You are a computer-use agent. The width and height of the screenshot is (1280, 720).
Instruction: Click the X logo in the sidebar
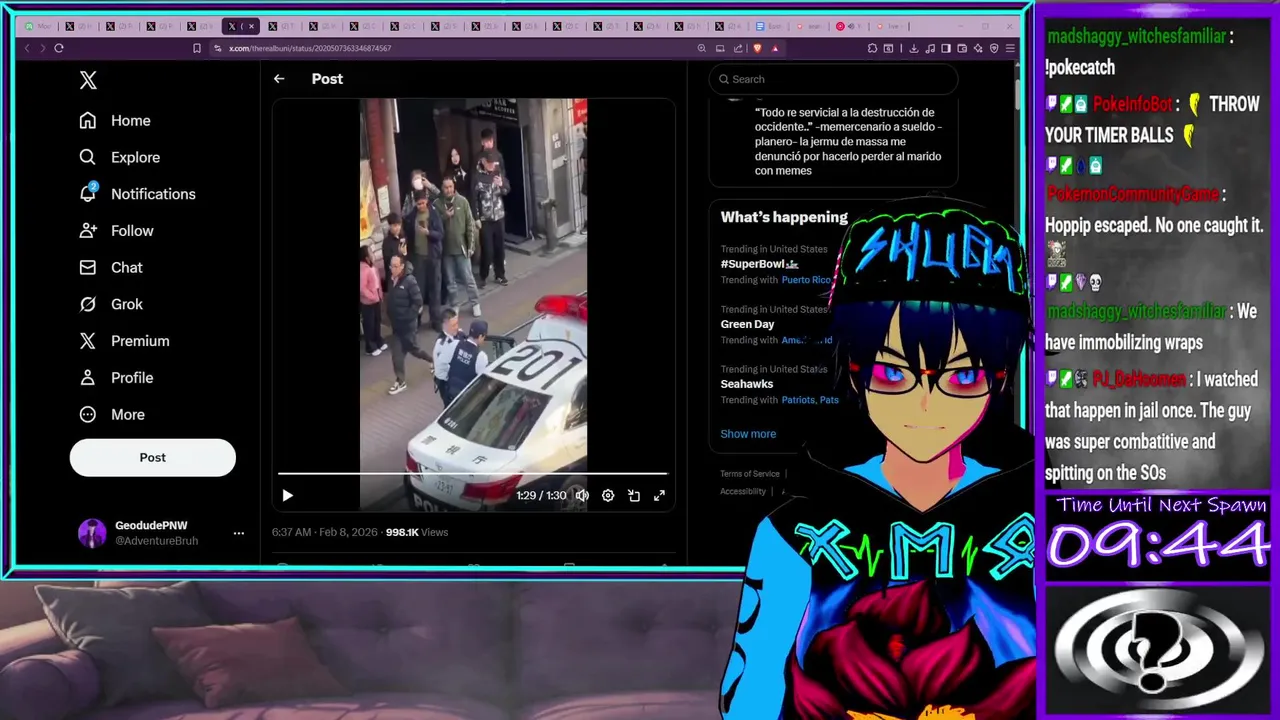tap(88, 81)
